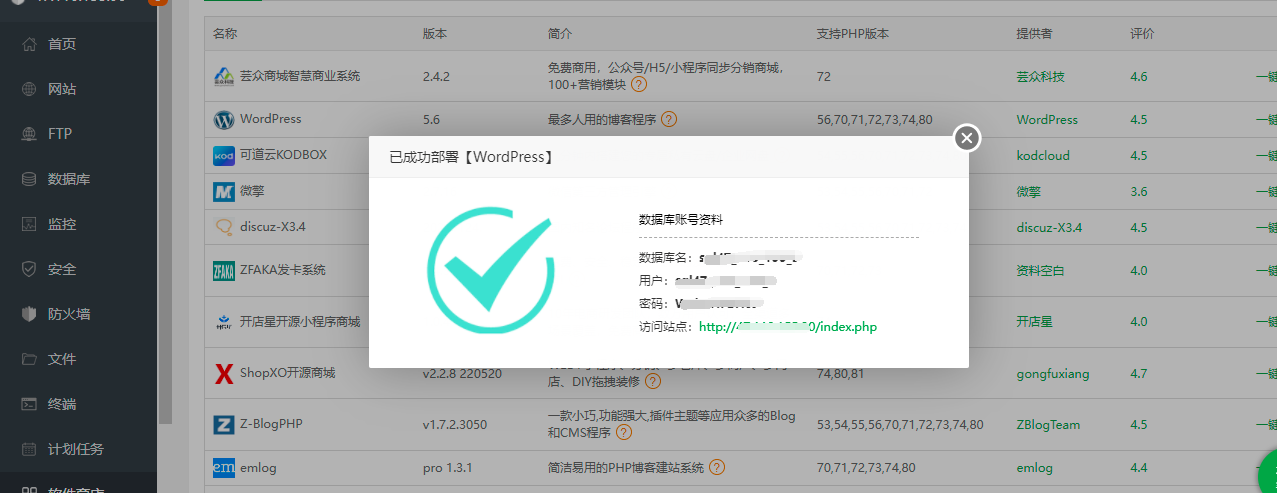Open the WordPress description help icon
Image resolution: width=1277 pixels, height=493 pixels.
tap(669, 119)
